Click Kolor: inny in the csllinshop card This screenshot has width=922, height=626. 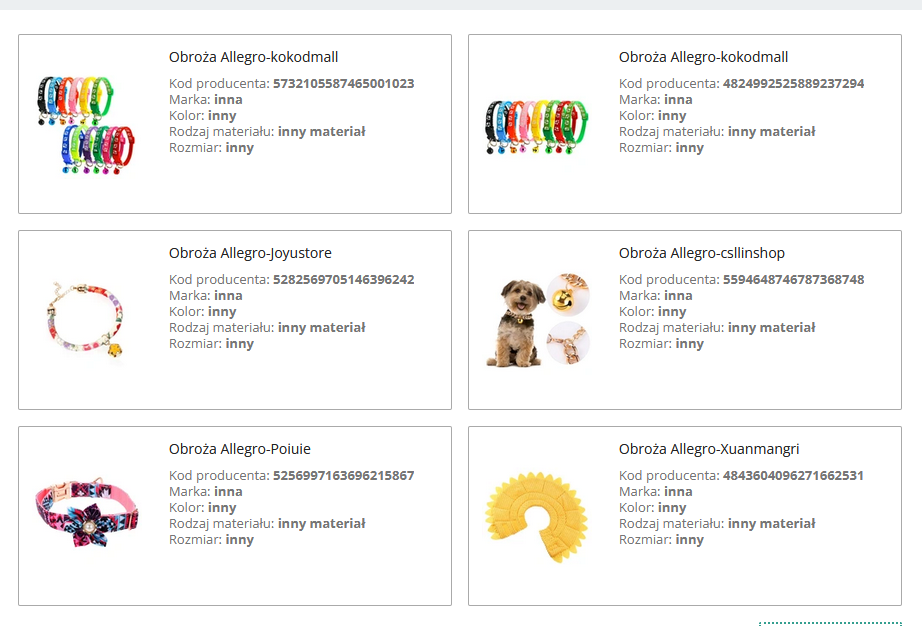[653, 312]
